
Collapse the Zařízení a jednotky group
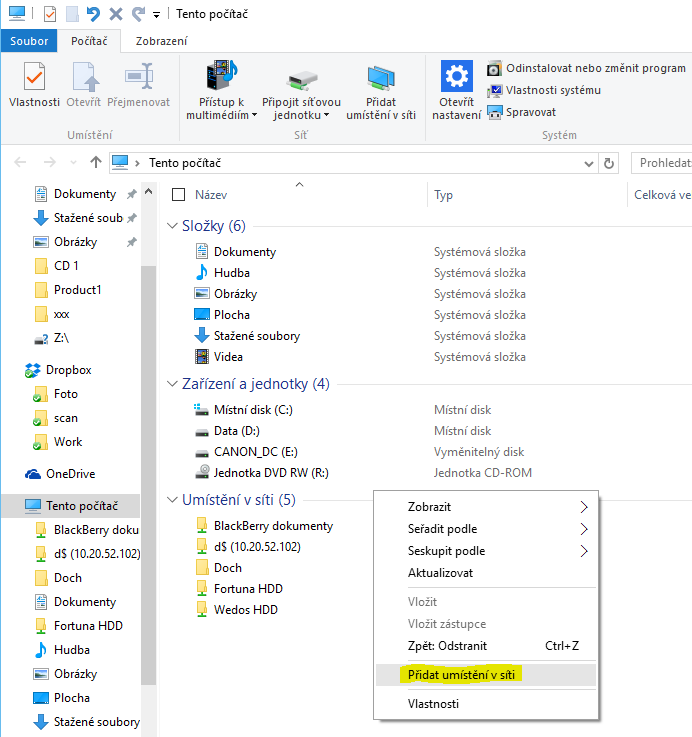[172, 384]
